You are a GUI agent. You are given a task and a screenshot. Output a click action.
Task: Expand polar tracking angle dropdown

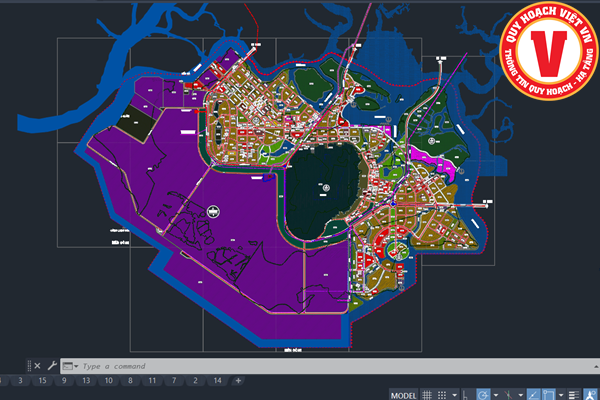496,395
